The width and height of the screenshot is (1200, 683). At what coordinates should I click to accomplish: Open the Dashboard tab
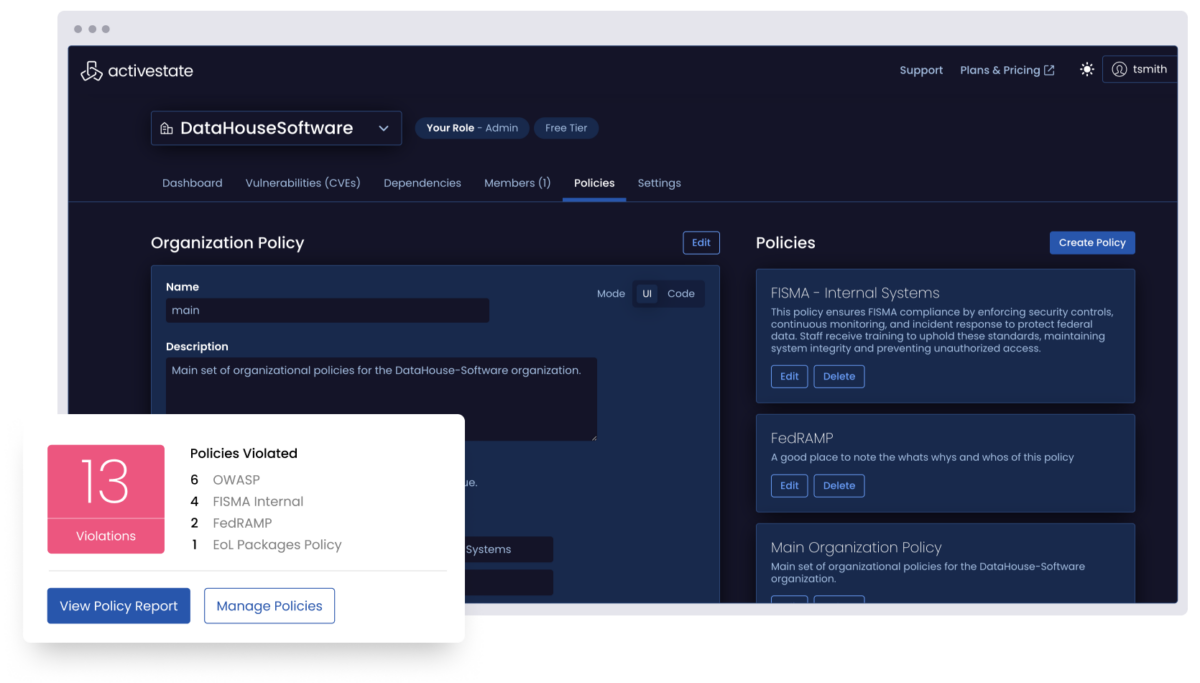[x=192, y=183]
